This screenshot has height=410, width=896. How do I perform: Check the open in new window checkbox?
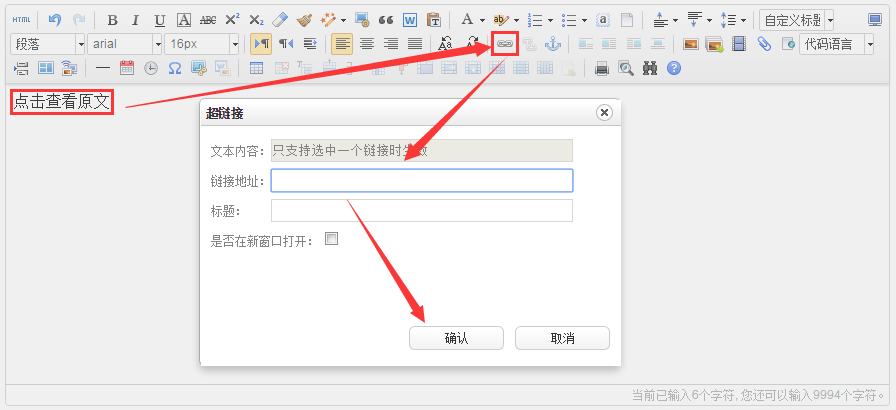pos(332,240)
